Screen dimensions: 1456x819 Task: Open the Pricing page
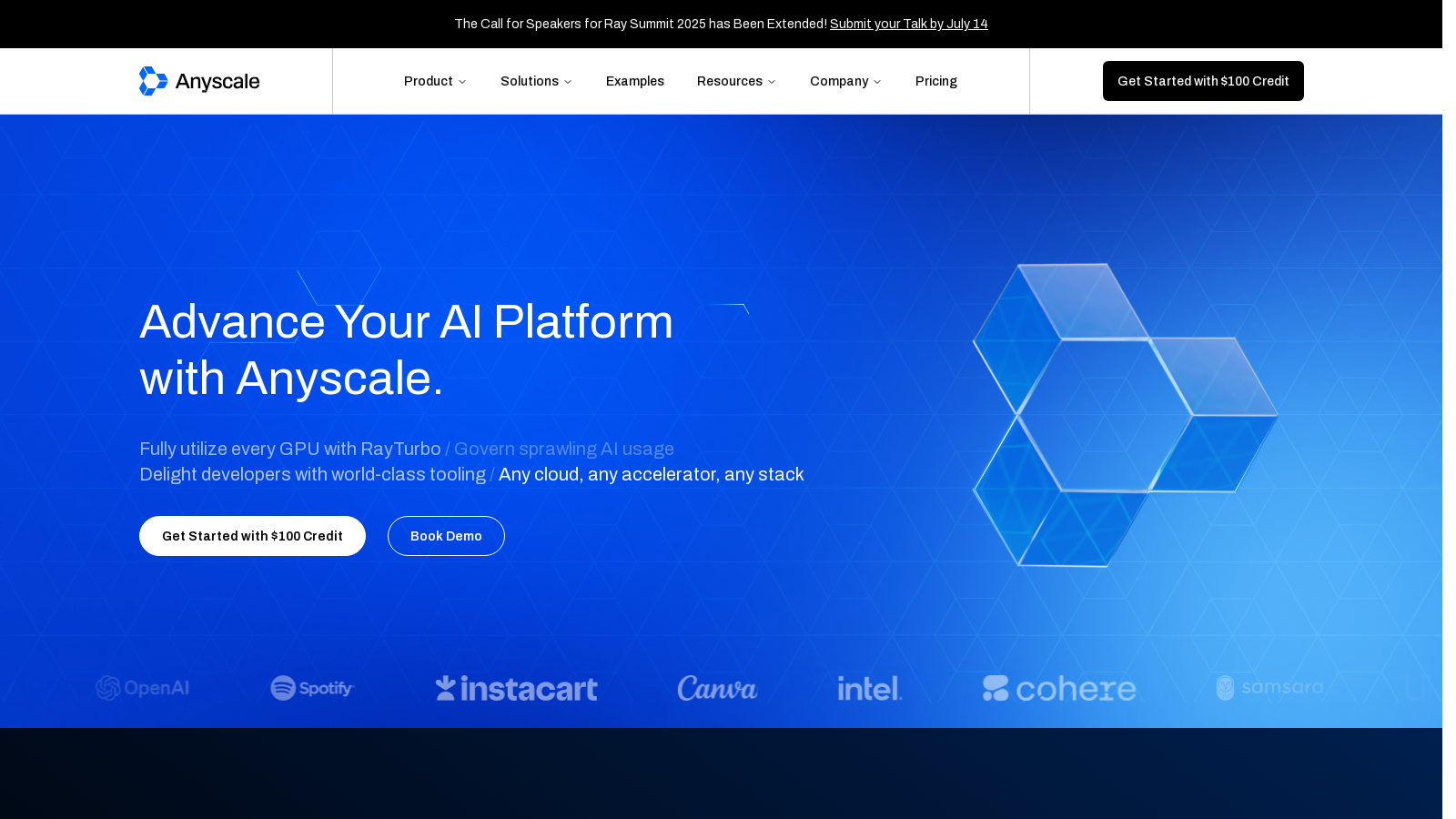pos(935,81)
